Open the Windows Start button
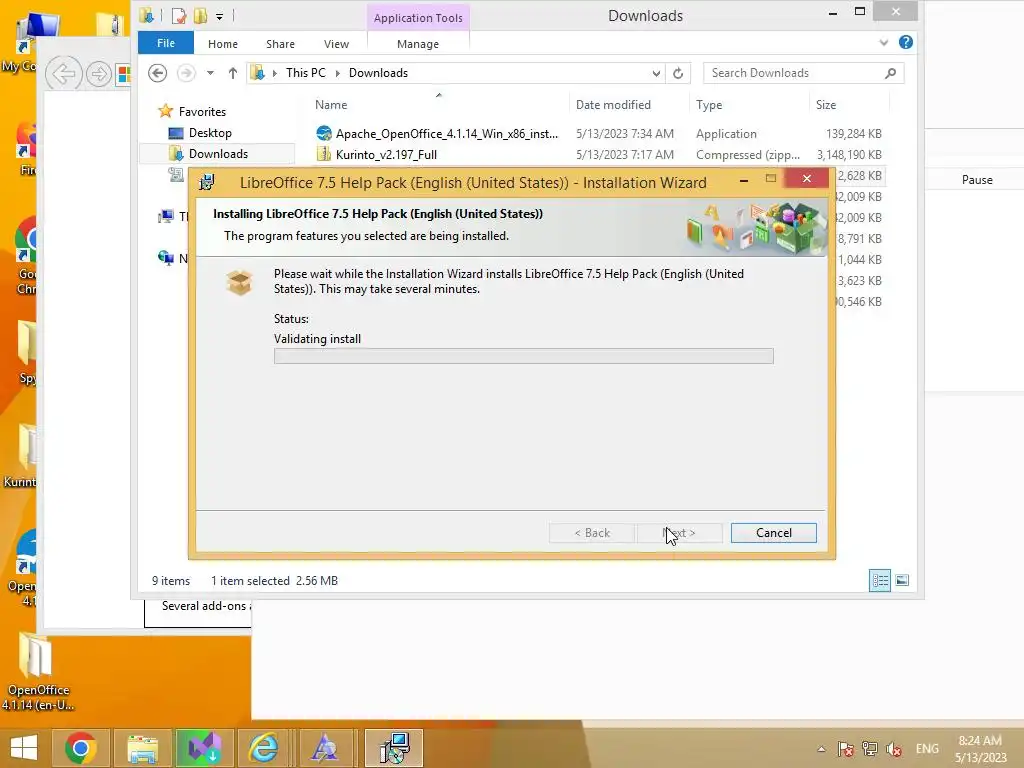 point(24,748)
